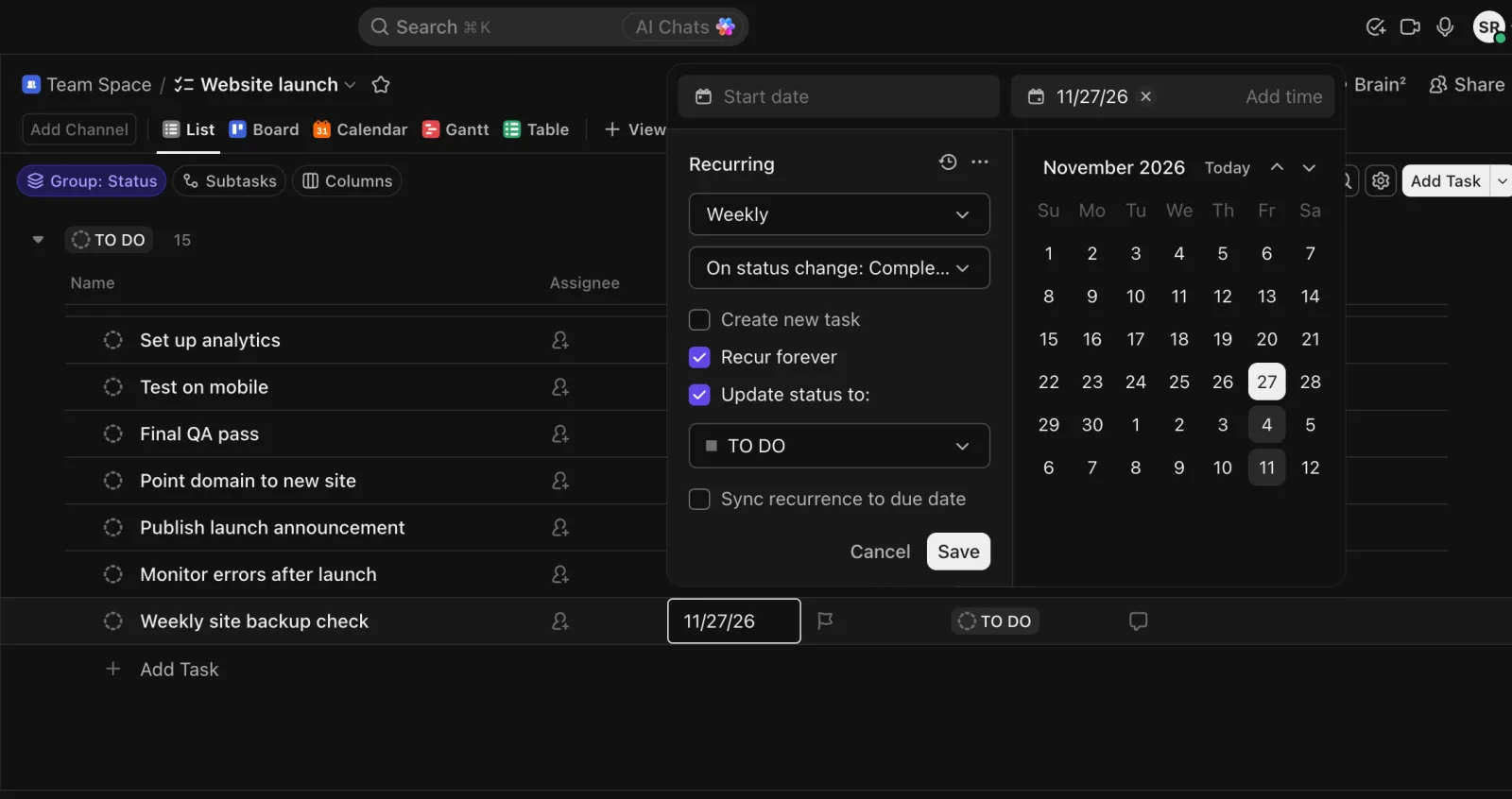This screenshot has width=1512, height=799.
Task: Open list settings gear icon
Action: (x=1381, y=180)
